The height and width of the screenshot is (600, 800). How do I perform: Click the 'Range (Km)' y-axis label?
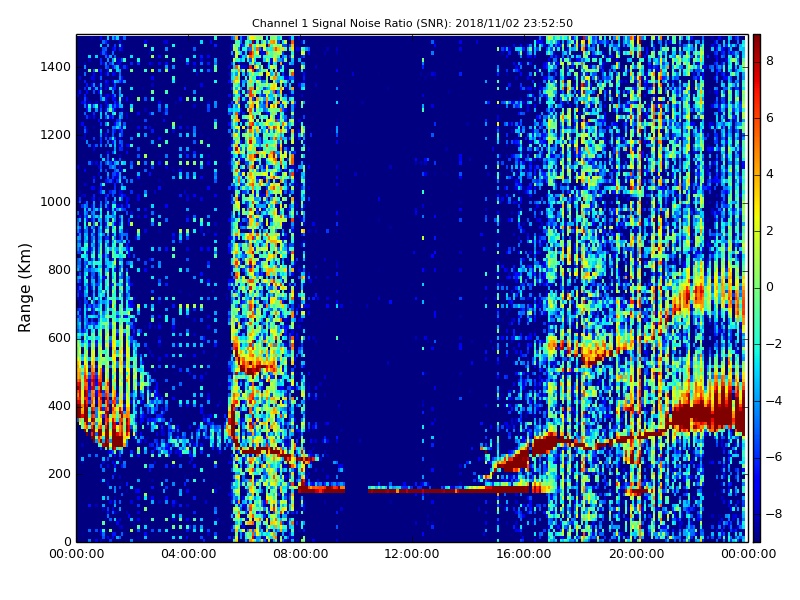(x=24, y=288)
